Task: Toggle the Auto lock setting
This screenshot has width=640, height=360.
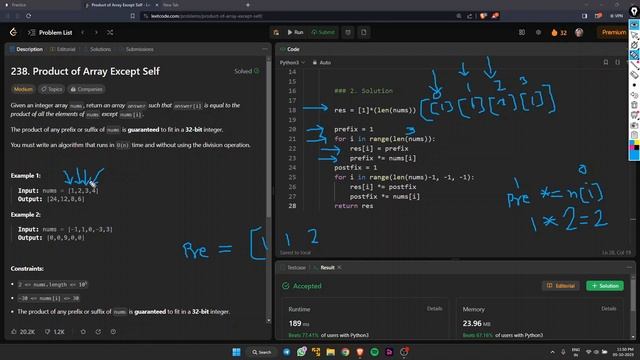Action: click(x=322, y=62)
